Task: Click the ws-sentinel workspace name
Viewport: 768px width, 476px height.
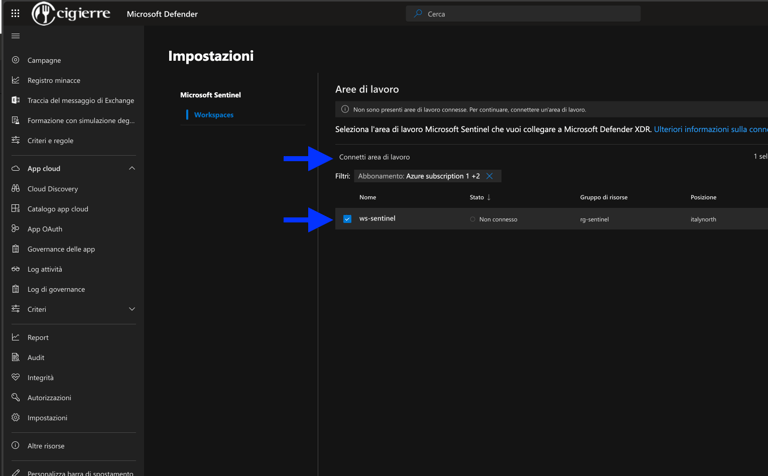Action: [x=377, y=218]
